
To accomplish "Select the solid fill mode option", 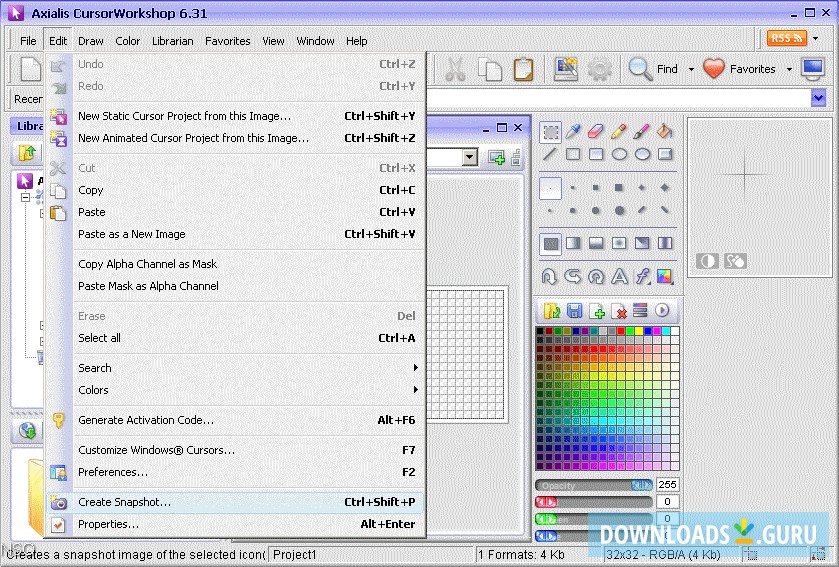I will pyautogui.click(x=550, y=244).
